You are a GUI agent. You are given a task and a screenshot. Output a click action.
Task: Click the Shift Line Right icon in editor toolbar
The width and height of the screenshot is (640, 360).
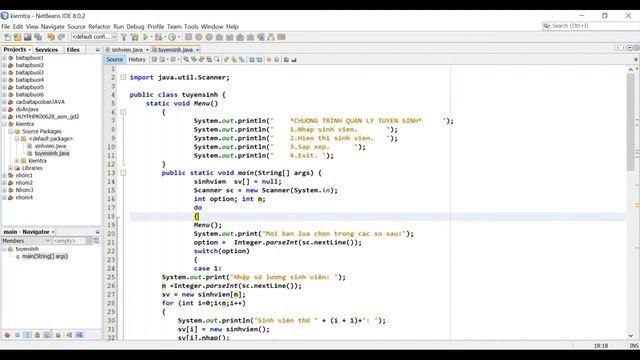(259, 60)
